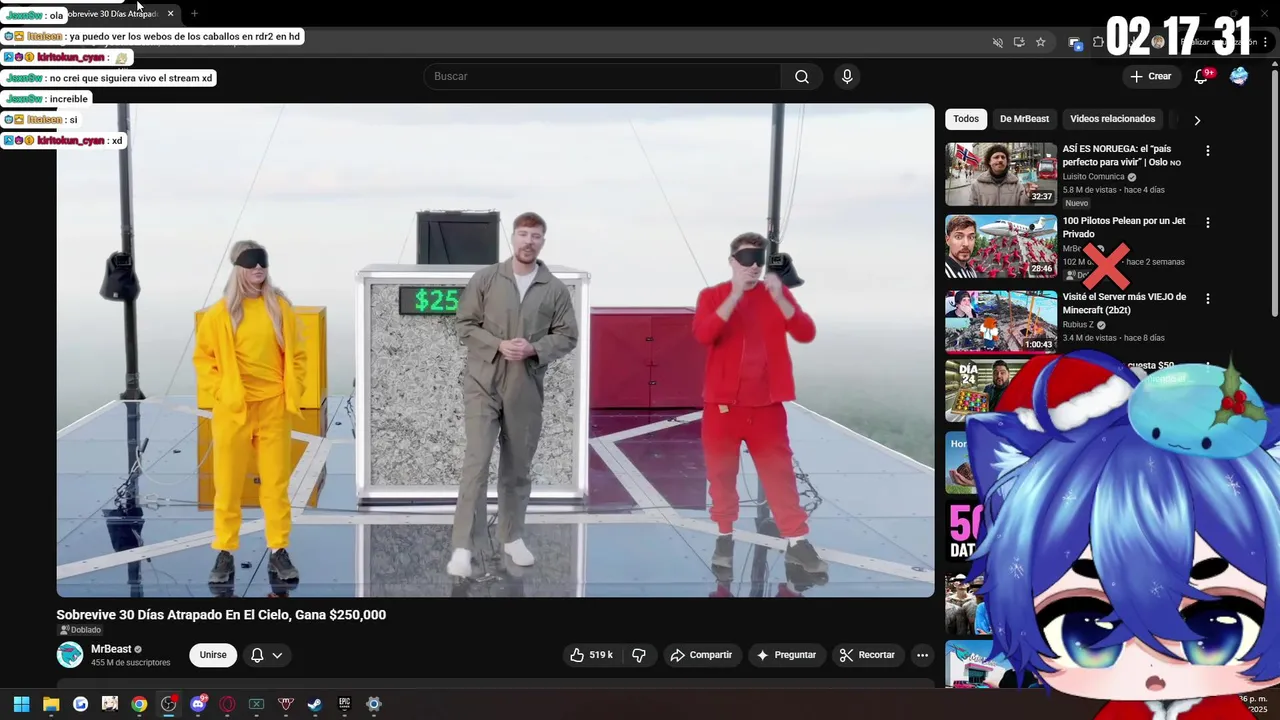Click '455 M de suscriptores' text
Screen dimensions: 1280x720
click(131, 663)
